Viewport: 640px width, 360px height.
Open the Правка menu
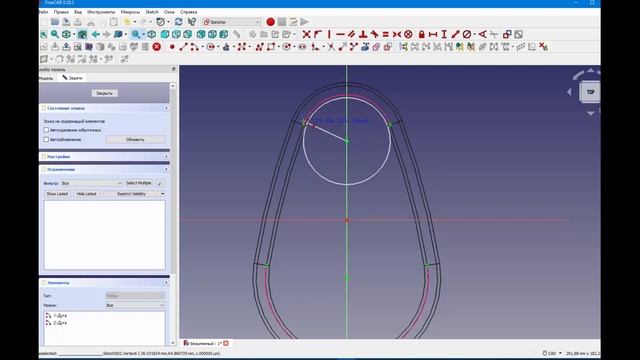61,12
